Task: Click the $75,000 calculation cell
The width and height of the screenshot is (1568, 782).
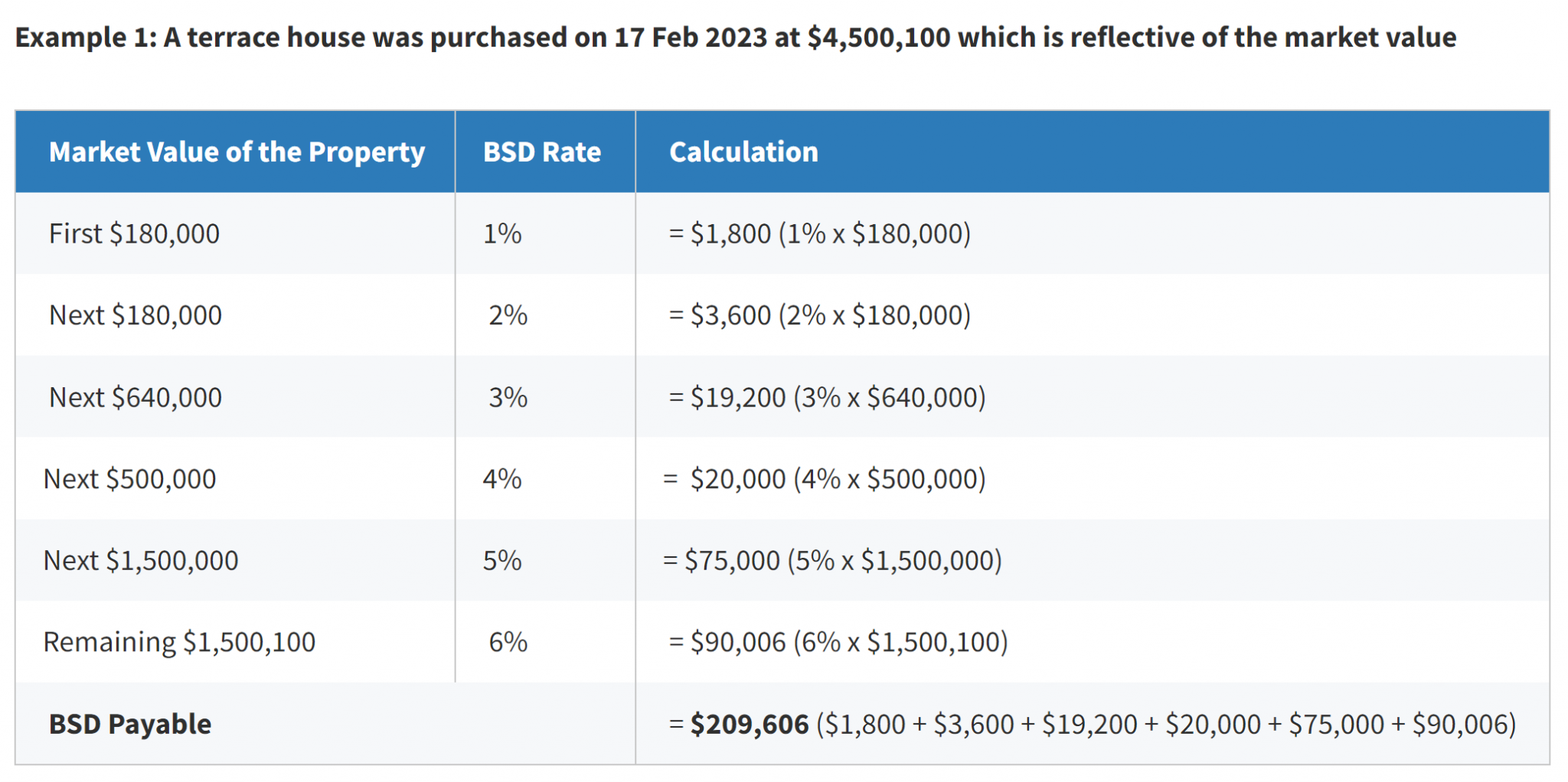Action: tap(832, 561)
